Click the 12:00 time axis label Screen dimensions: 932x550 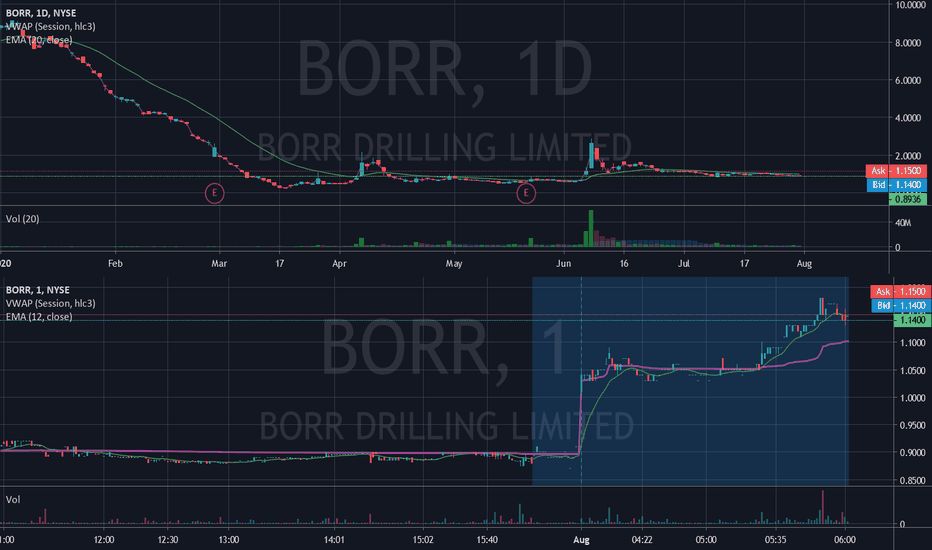(x=104, y=540)
